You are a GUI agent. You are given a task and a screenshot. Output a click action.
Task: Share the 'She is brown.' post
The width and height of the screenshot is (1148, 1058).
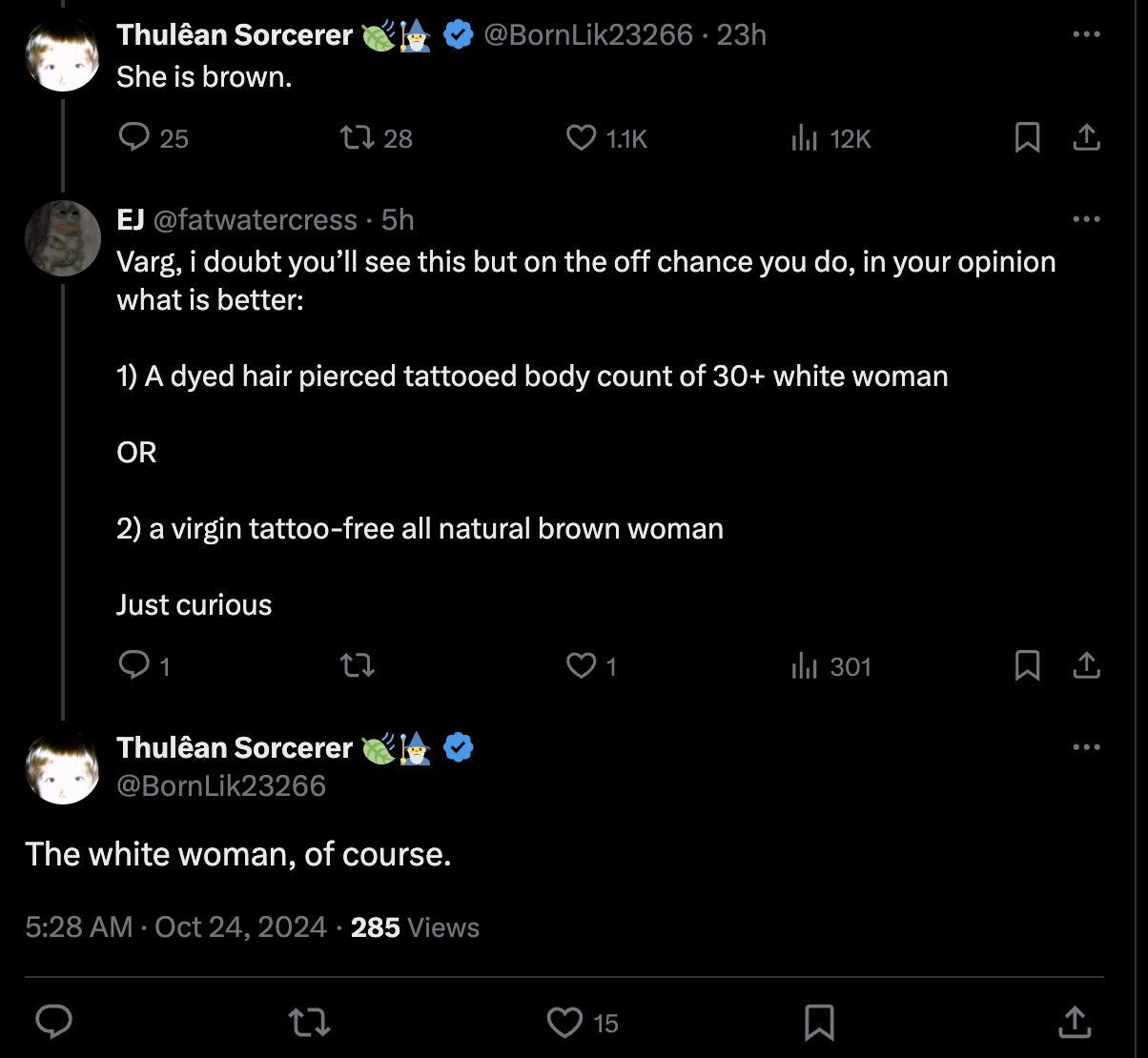point(1086,139)
